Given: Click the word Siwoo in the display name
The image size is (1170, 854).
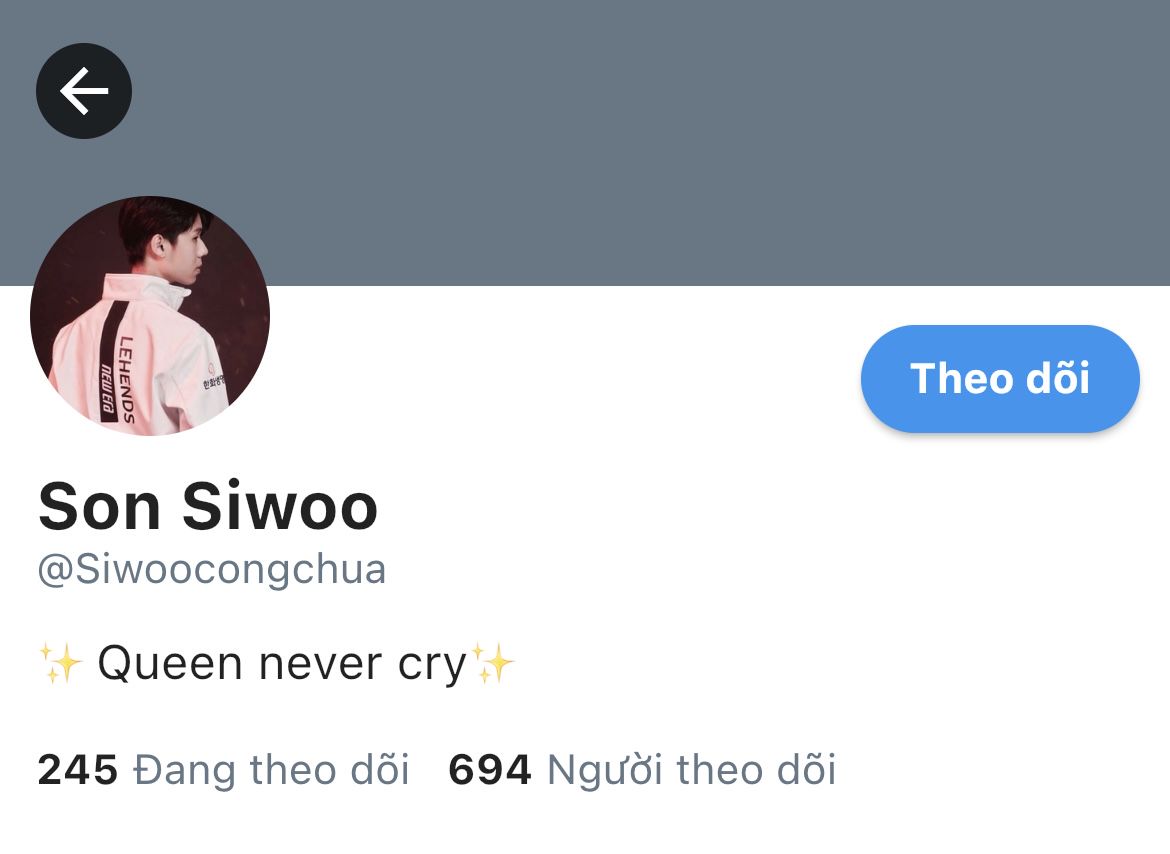Looking at the screenshot, I should tap(280, 506).
